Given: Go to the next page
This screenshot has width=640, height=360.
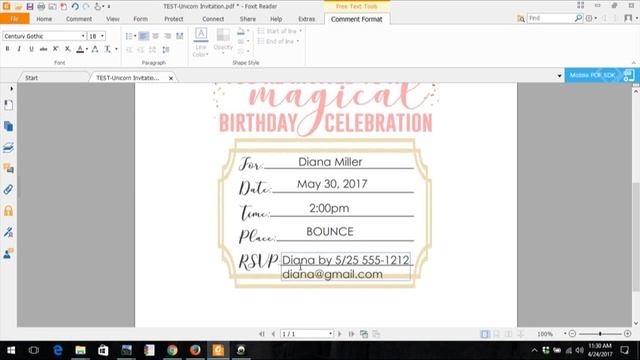Looking at the screenshot, I should click(x=340, y=334).
